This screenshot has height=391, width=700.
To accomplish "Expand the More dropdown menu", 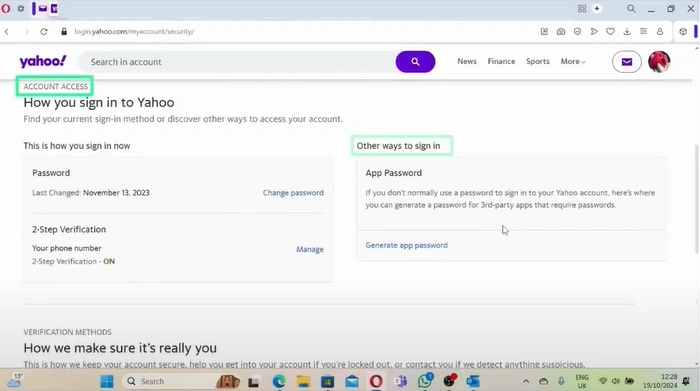I will tap(573, 62).
